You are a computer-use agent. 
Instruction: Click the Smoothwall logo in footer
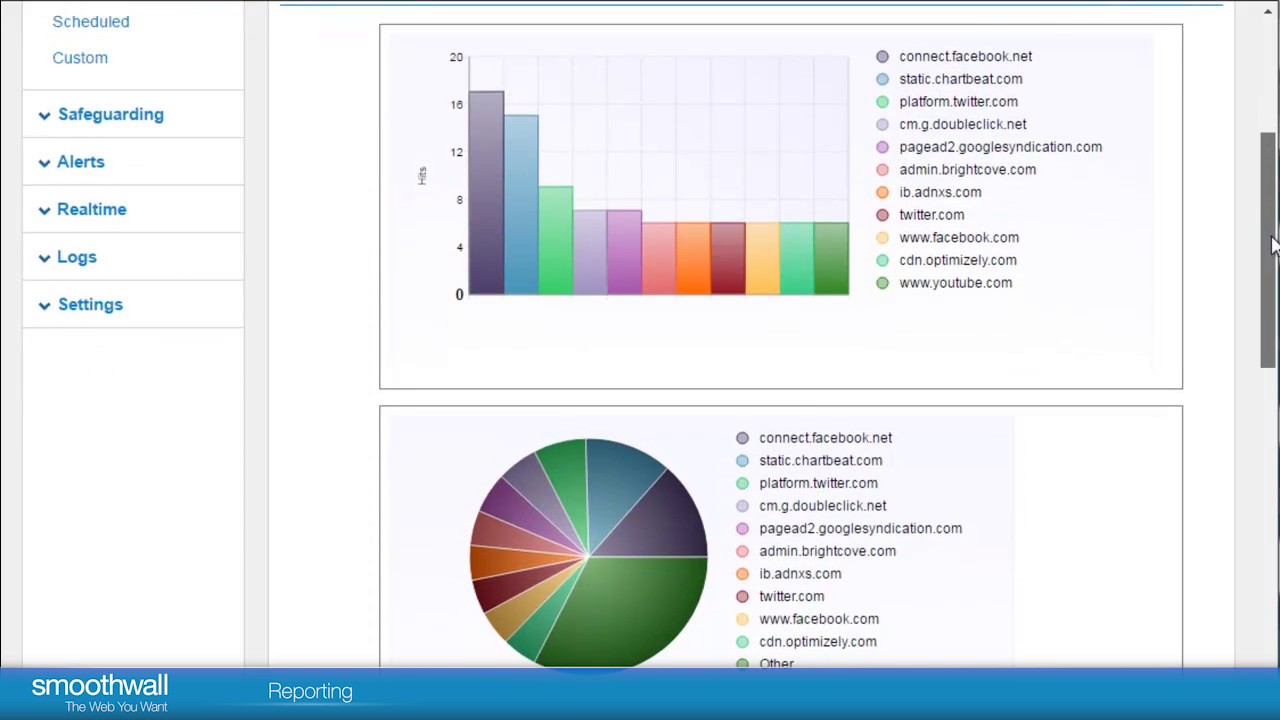pyautogui.click(x=100, y=694)
